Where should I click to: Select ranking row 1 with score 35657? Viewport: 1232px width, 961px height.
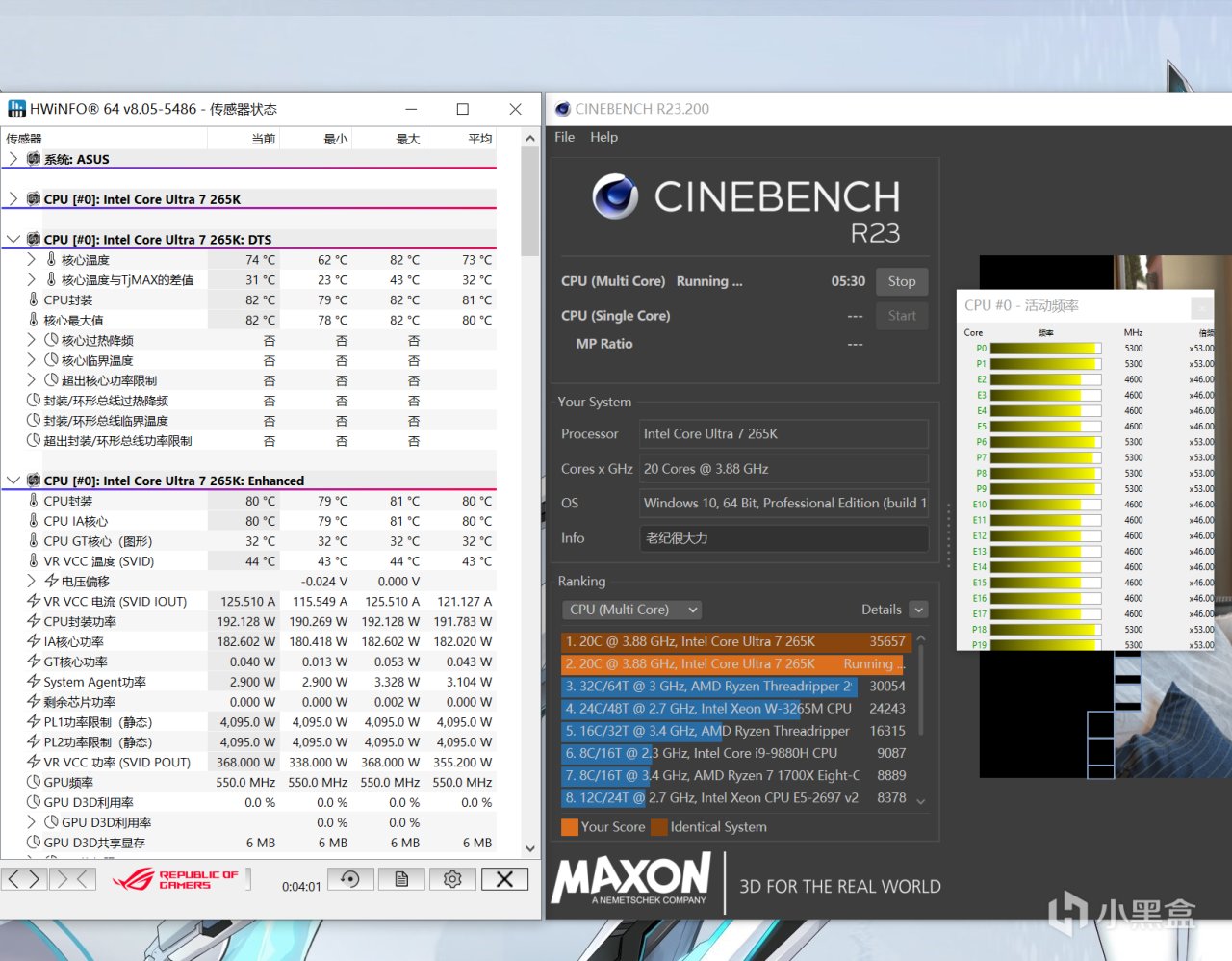[x=734, y=641]
